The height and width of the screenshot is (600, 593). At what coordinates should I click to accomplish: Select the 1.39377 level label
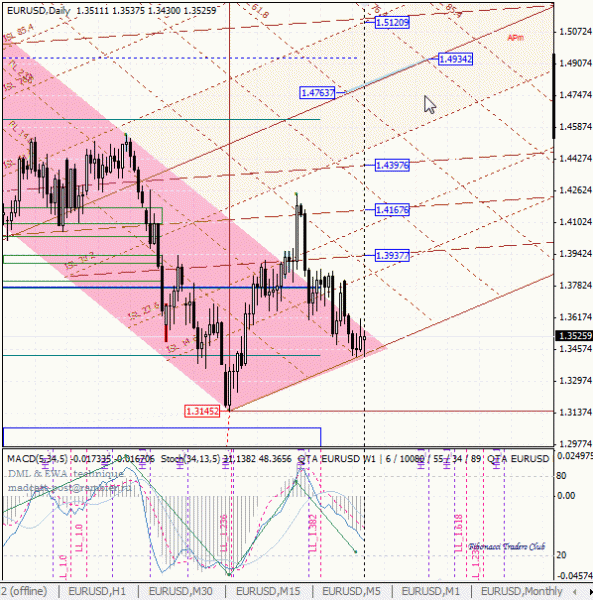pyautogui.click(x=392, y=255)
